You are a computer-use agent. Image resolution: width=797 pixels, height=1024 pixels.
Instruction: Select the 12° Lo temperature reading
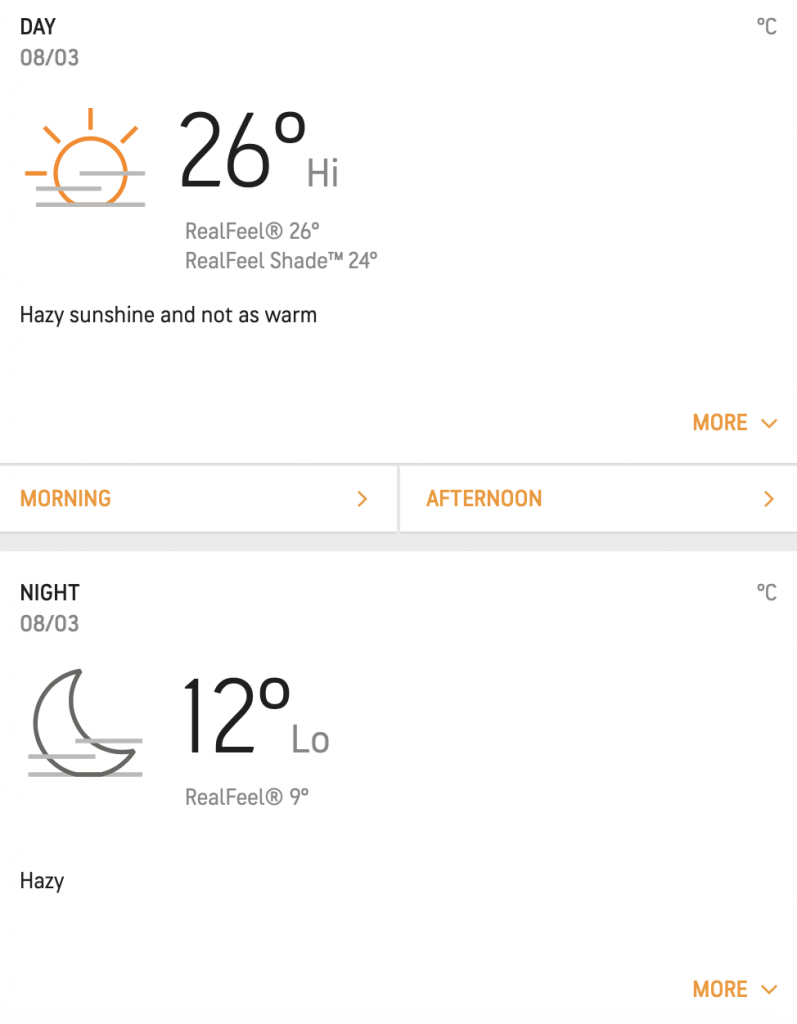pyautogui.click(x=255, y=716)
